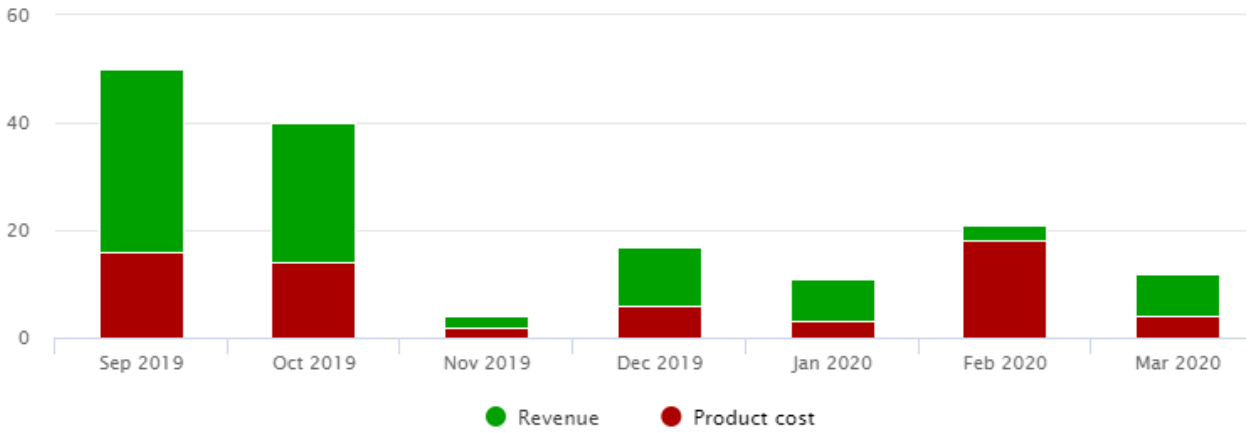Select the Feb 2020 green Revenue bar segment

tap(1005, 233)
